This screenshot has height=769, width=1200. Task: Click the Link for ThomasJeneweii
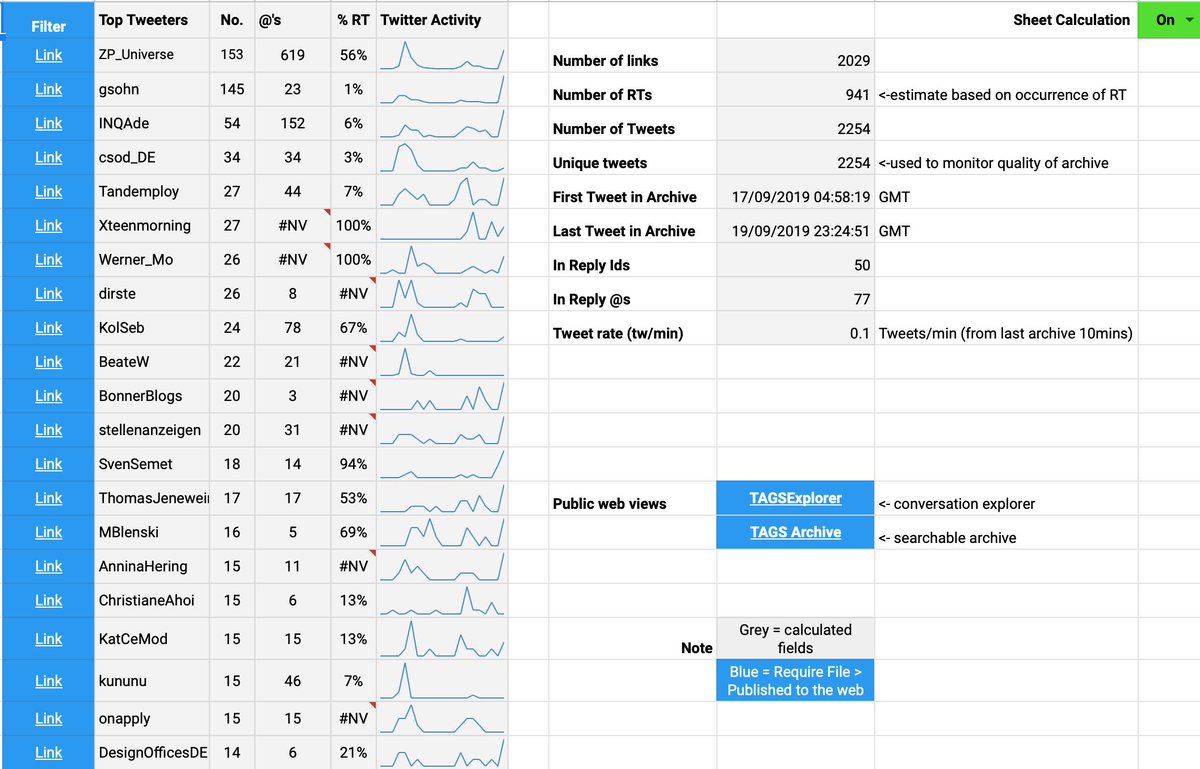(48, 497)
